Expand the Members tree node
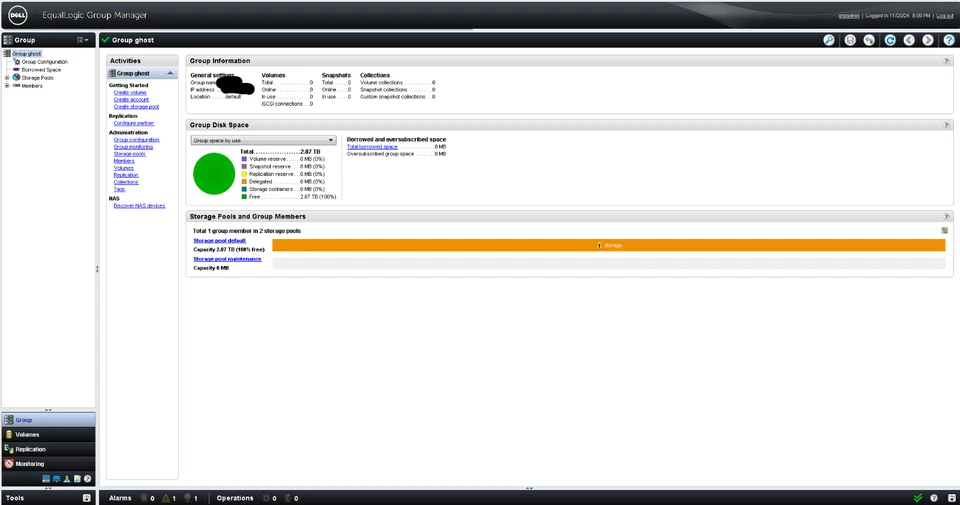The height and width of the screenshot is (505, 960). (x=7, y=86)
